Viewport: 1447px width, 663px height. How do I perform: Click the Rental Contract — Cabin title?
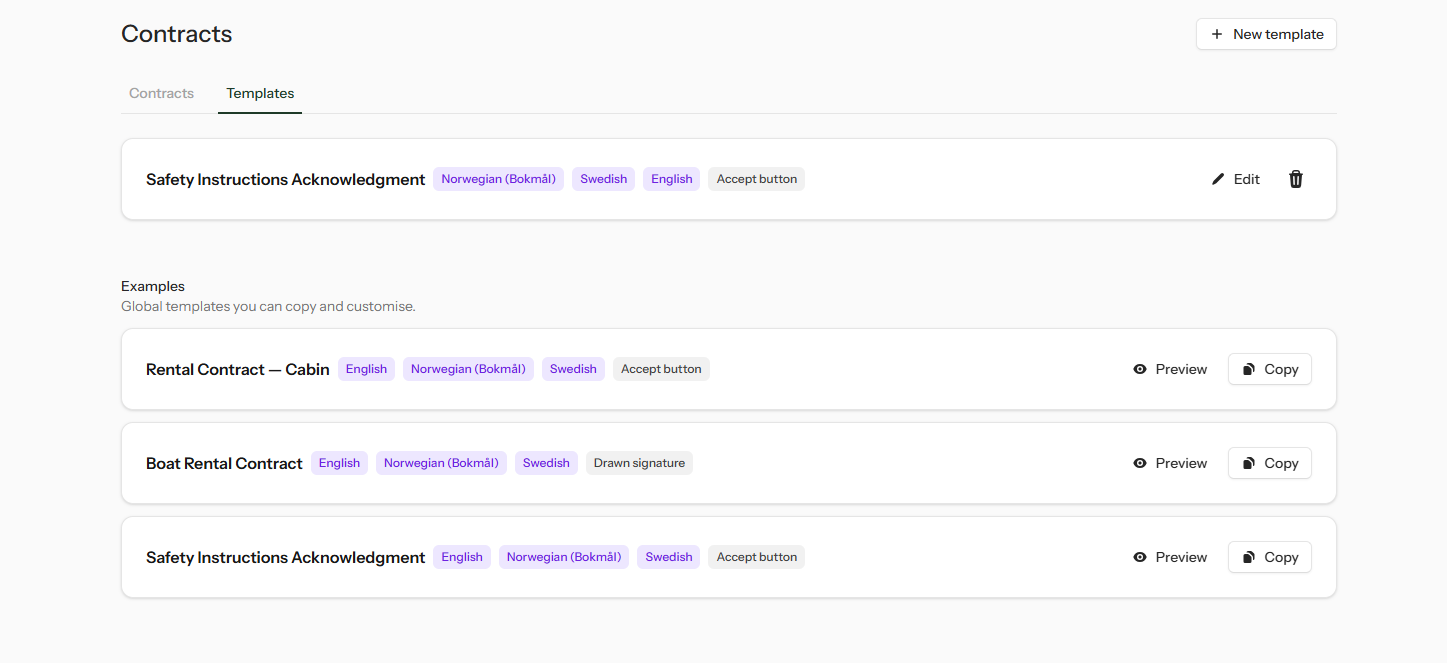[238, 369]
